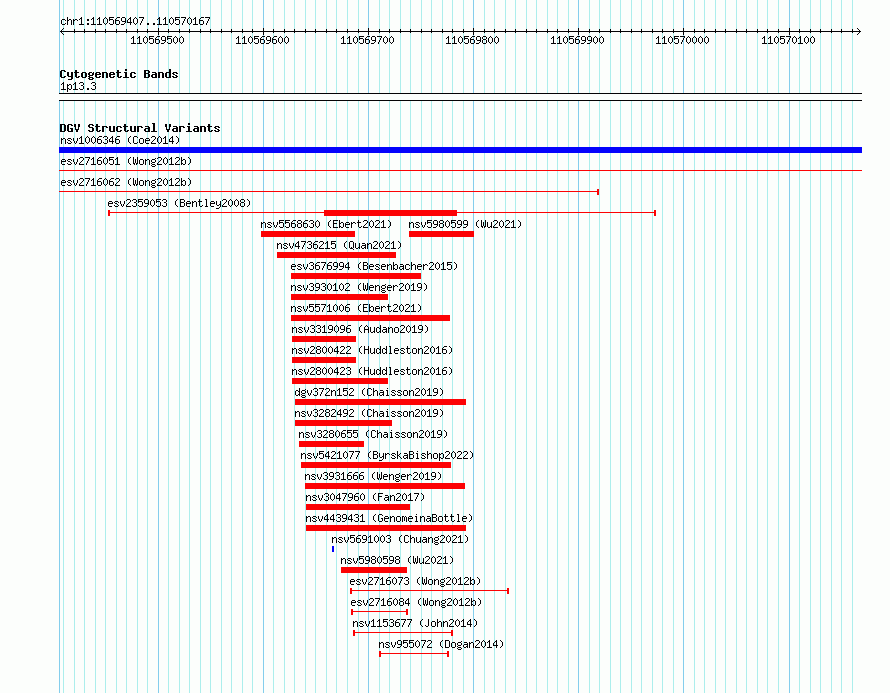The height and width of the screenshot is (693, 890).
Task: Click nsv5568630 (Ebert2021) label
Action: click(x=326, y=224)
